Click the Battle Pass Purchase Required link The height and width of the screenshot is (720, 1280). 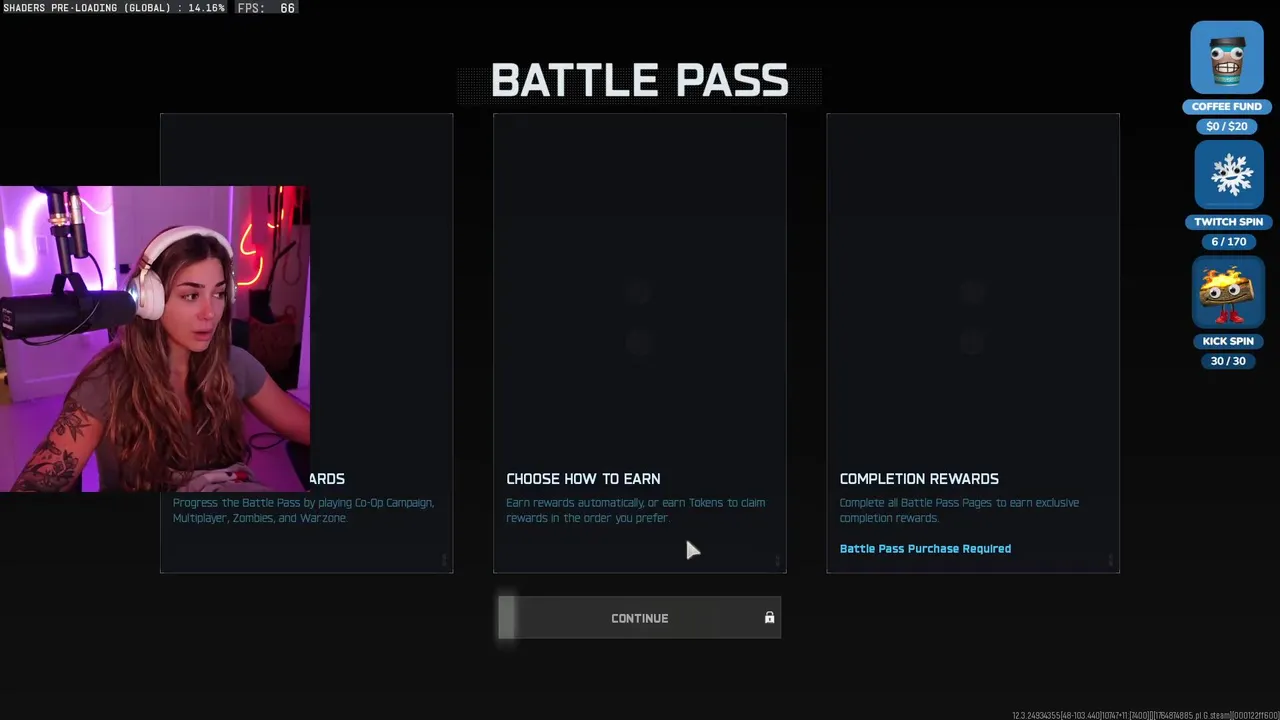point(925,548)
